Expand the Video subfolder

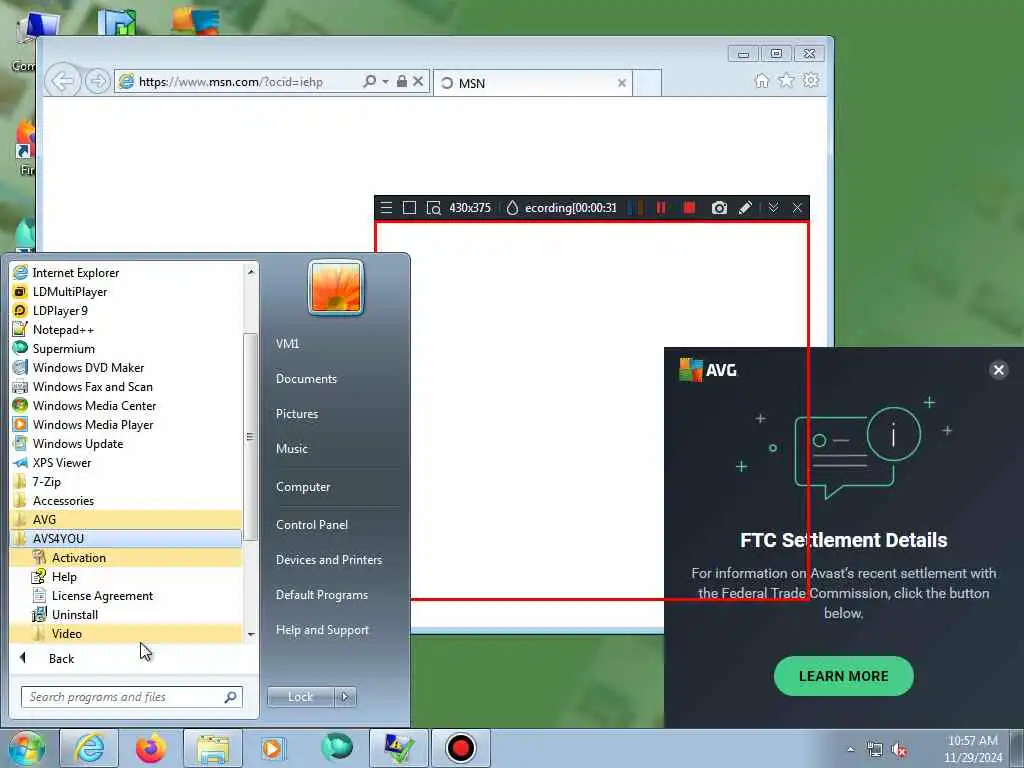point(126,633)
